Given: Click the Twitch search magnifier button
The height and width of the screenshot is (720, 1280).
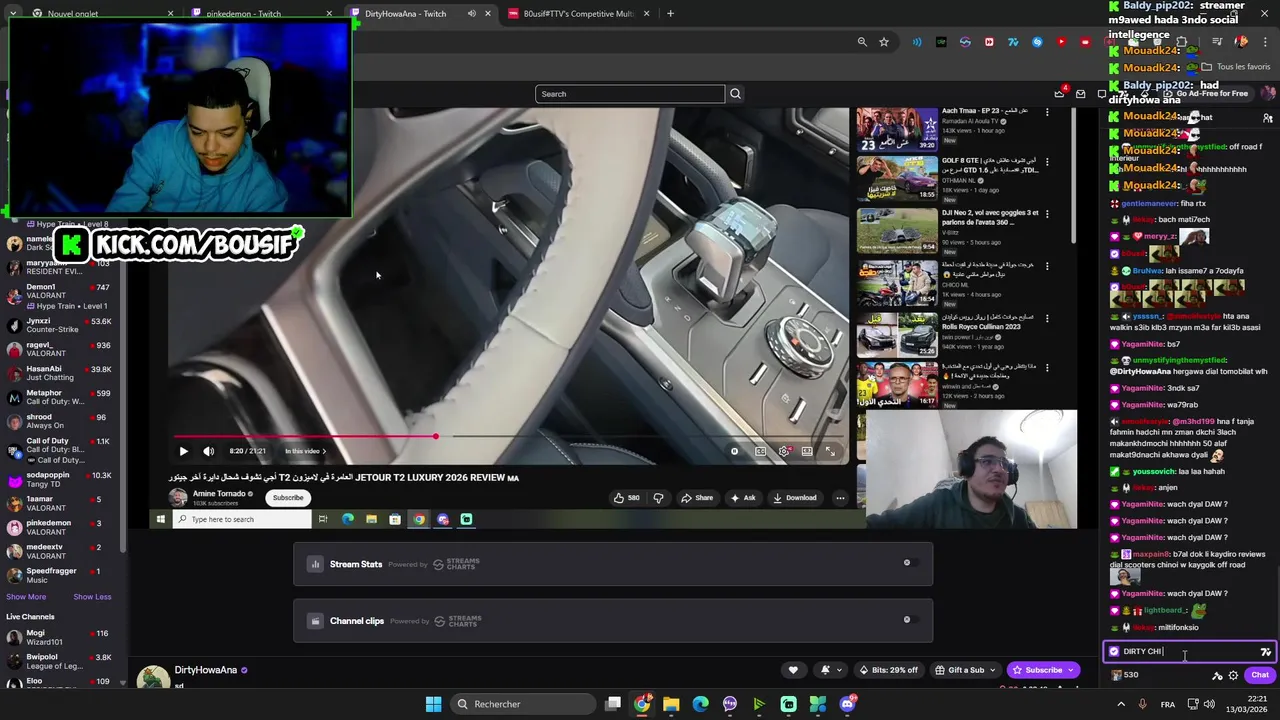Looking at the screenshot, I should click(735, 94).
